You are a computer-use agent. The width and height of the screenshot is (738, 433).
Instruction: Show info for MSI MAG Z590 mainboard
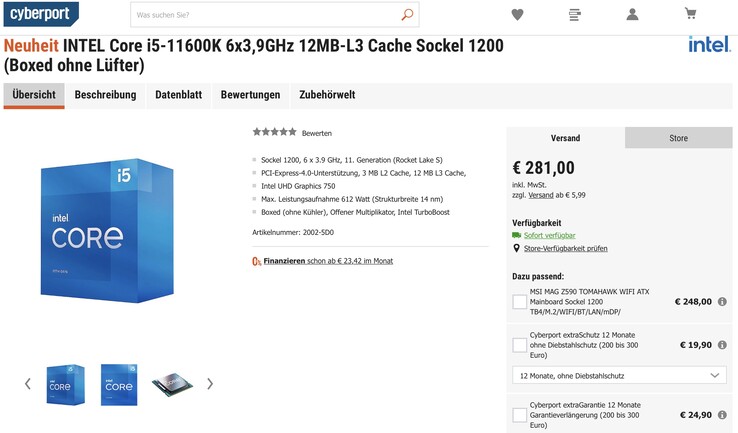(722, 302)
